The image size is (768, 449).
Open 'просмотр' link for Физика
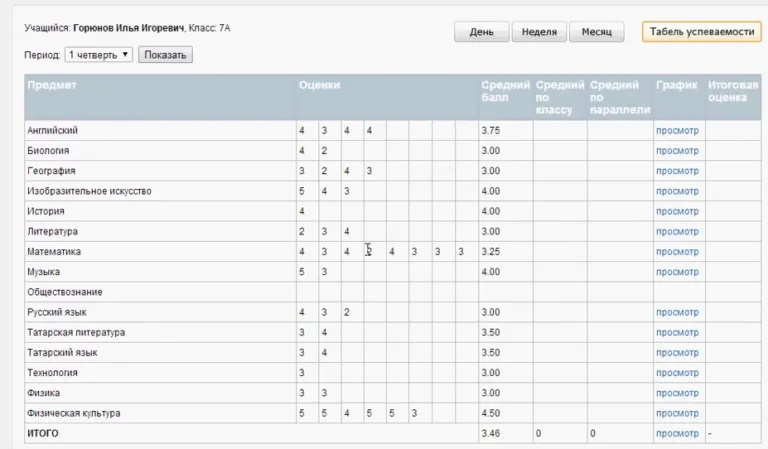tap(677, 393)
